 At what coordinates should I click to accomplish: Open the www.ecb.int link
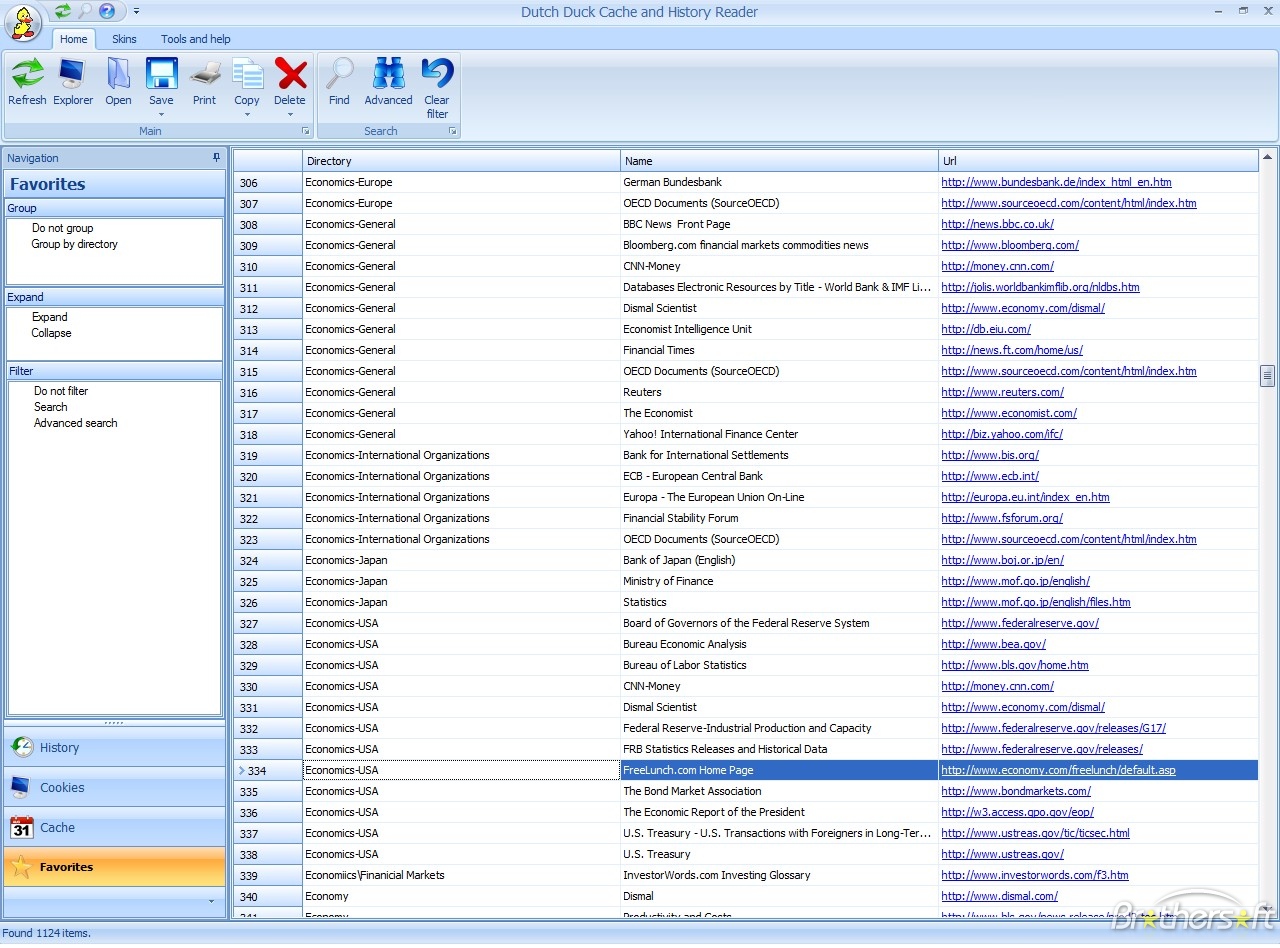coord(990,476)
